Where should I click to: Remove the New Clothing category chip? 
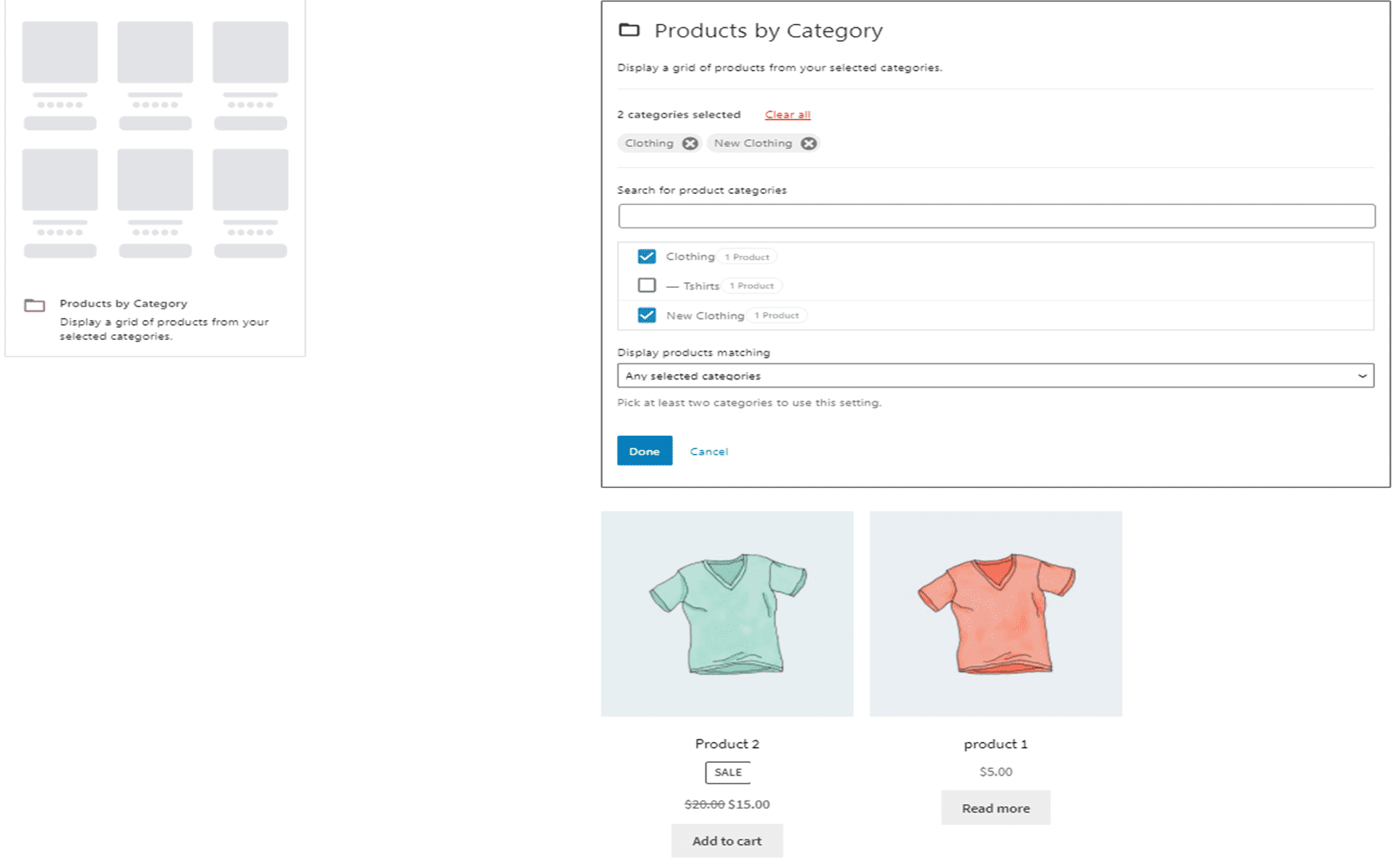(808, 143)
